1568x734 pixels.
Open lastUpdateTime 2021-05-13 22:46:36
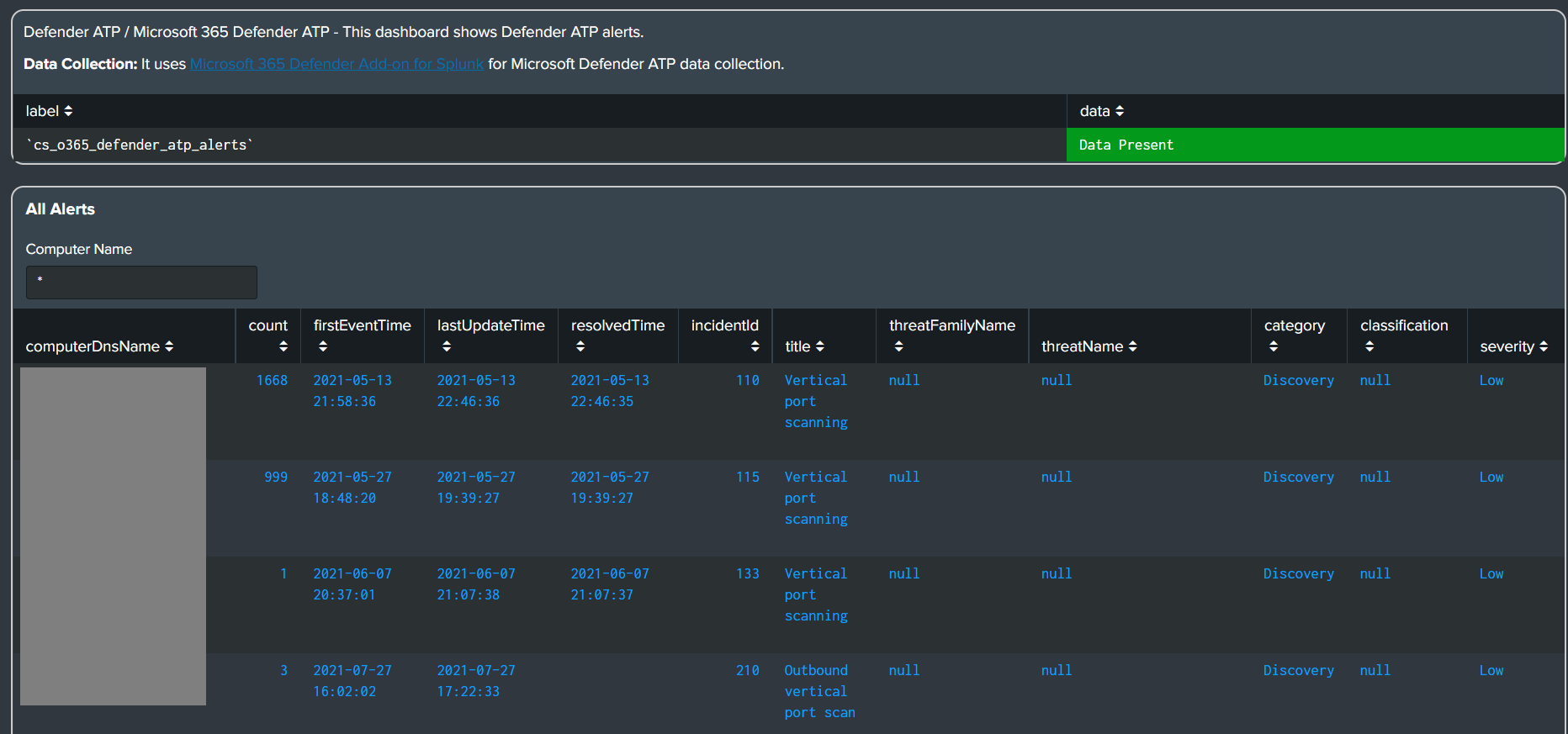point(476,391)
